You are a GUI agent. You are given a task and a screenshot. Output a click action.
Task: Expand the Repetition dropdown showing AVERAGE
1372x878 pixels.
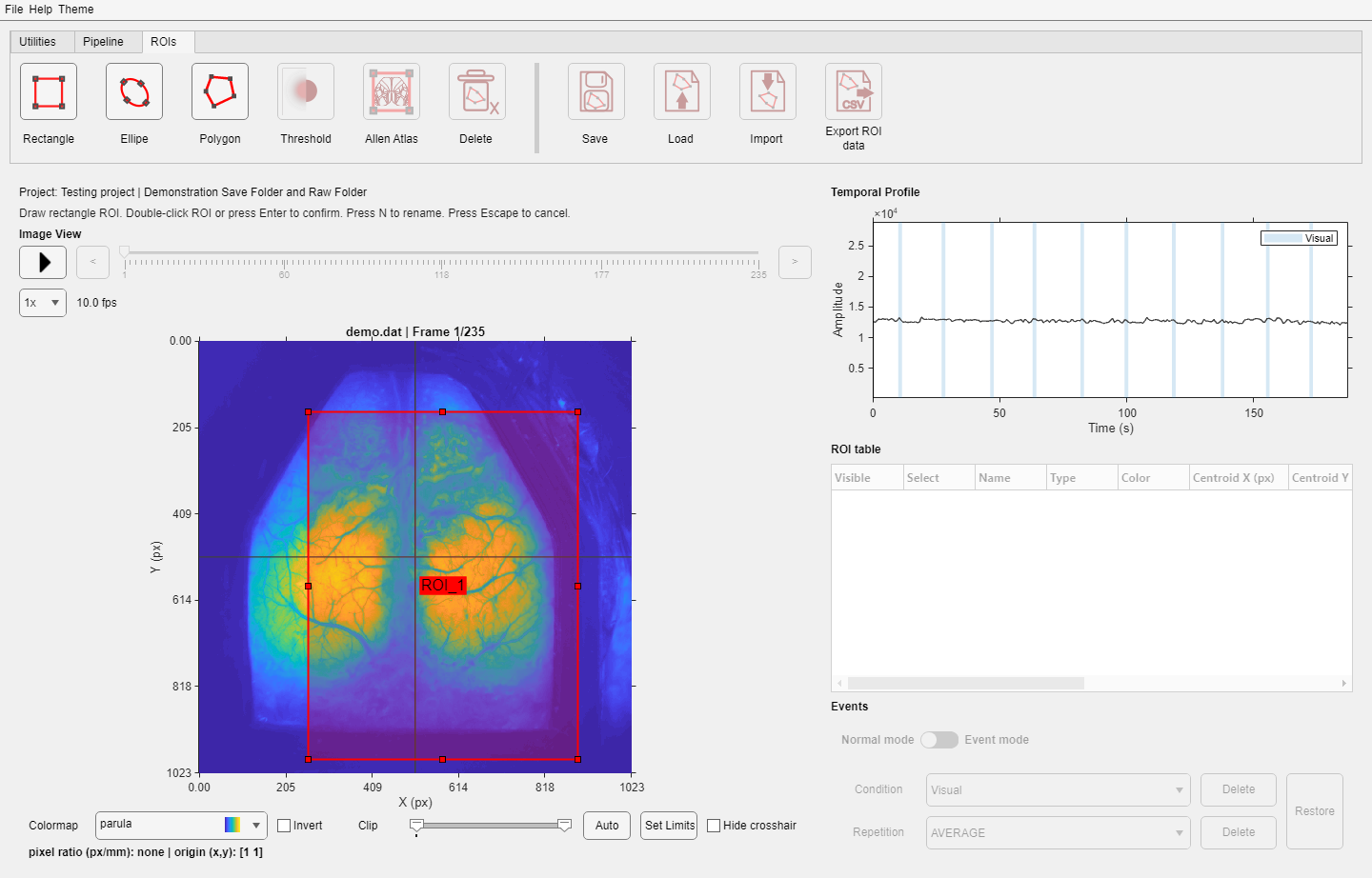(x=1059, y=832)
